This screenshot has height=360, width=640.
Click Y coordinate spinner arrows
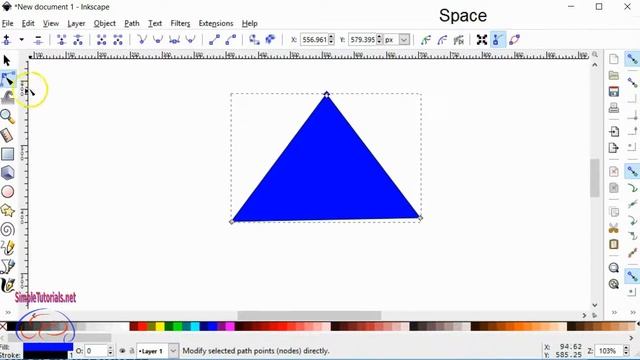[380, 40]
